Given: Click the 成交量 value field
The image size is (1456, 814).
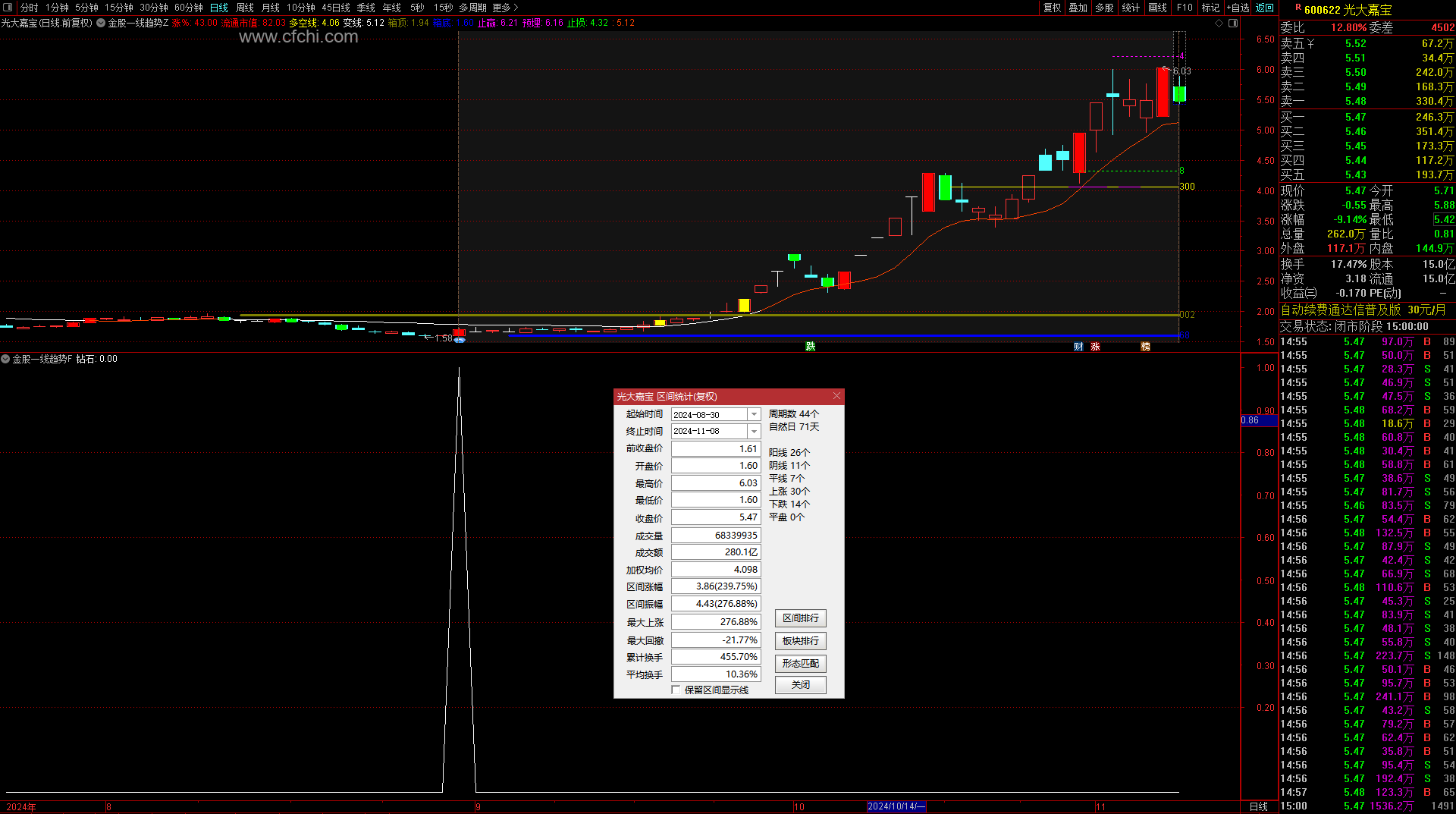Looking at the screenshot, I should tap(716, 536).
